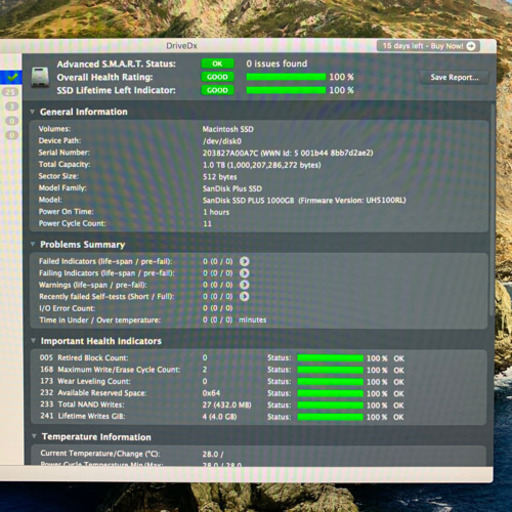Click Power On Time '1 hours' value
Screen dimensions: 512x512
216,212
